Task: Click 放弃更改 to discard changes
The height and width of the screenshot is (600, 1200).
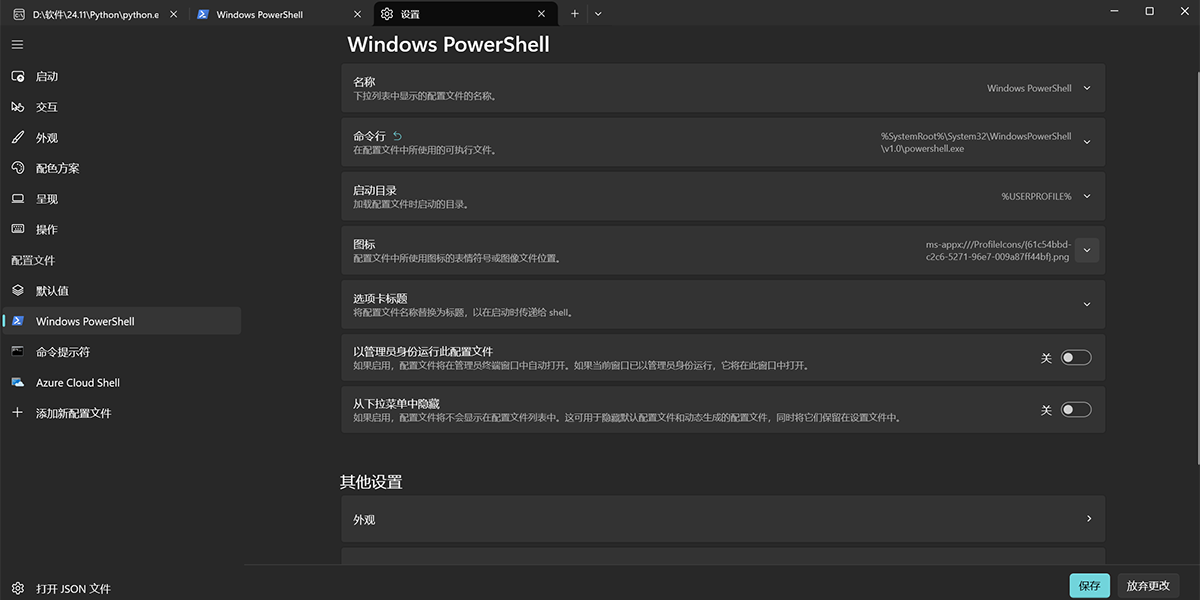Action: 1148,585
